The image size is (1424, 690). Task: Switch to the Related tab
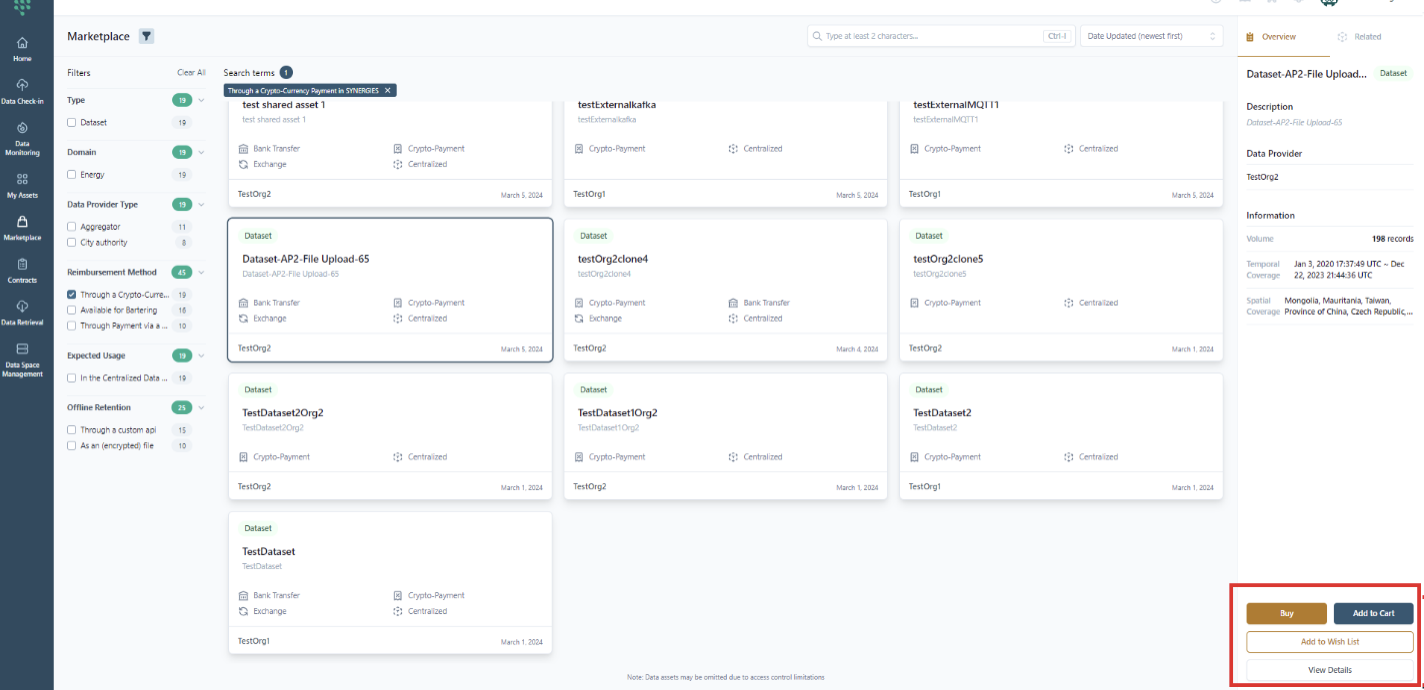point(1359,37)
